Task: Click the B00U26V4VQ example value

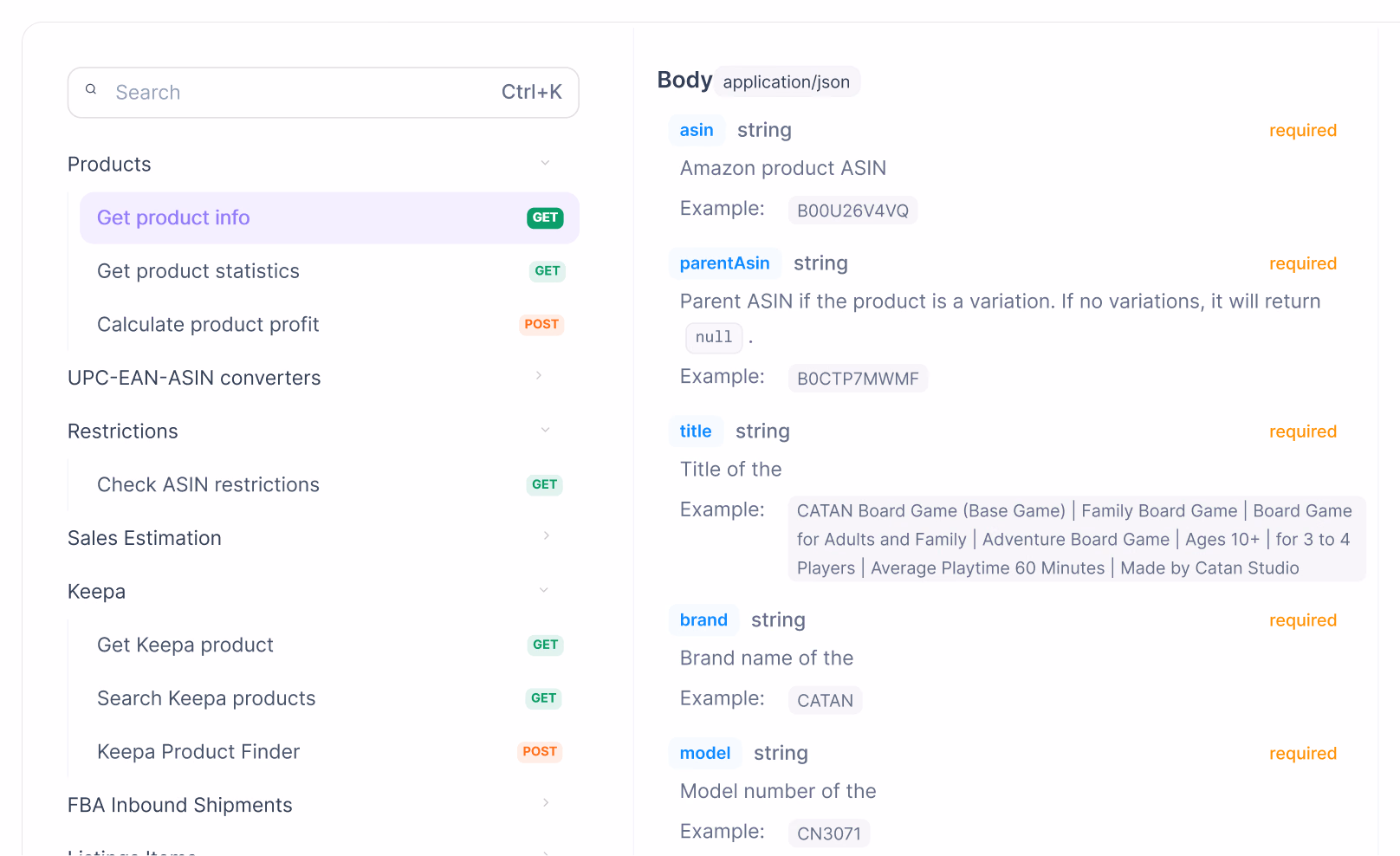Action: [852, 211]
